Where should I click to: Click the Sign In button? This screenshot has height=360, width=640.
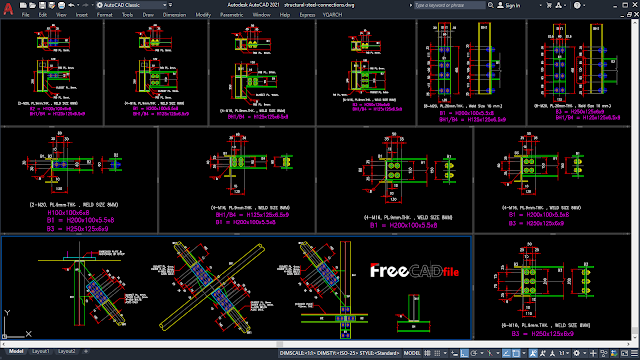(x=513, y=5)
